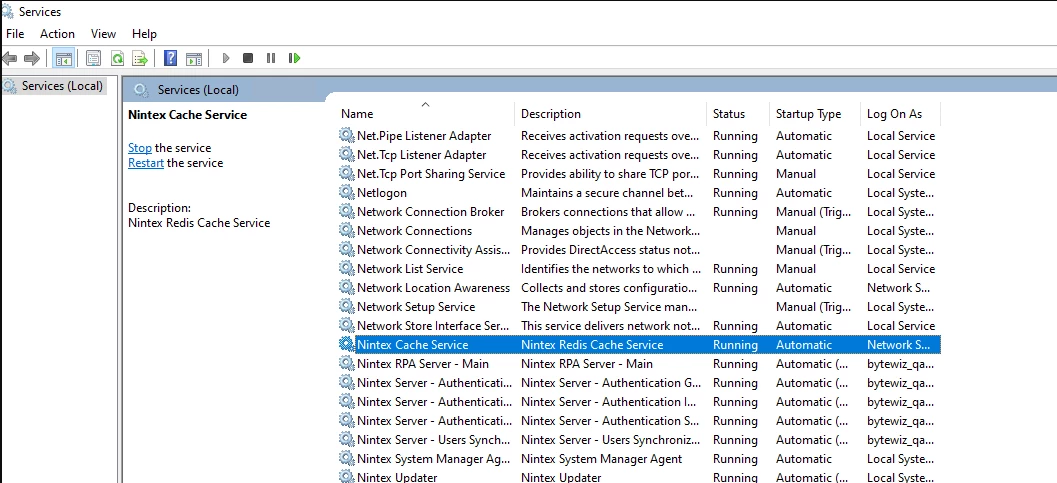Viewport: 1057px width, 483px height.
Task: Open the Properties toolbar icon
Action: (x=94, y=59)
